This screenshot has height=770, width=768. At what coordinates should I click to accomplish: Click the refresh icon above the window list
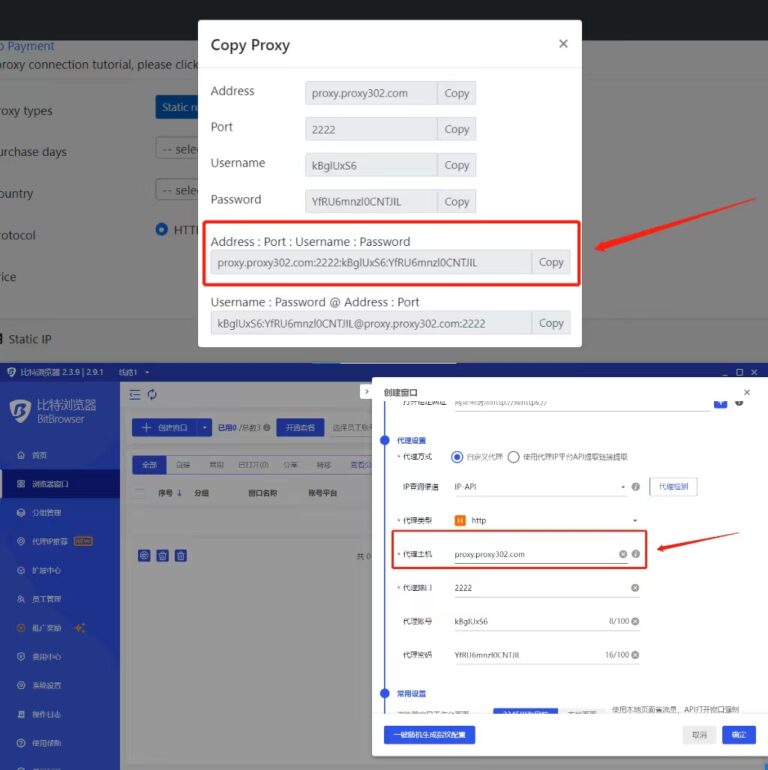tap(152, 394)
